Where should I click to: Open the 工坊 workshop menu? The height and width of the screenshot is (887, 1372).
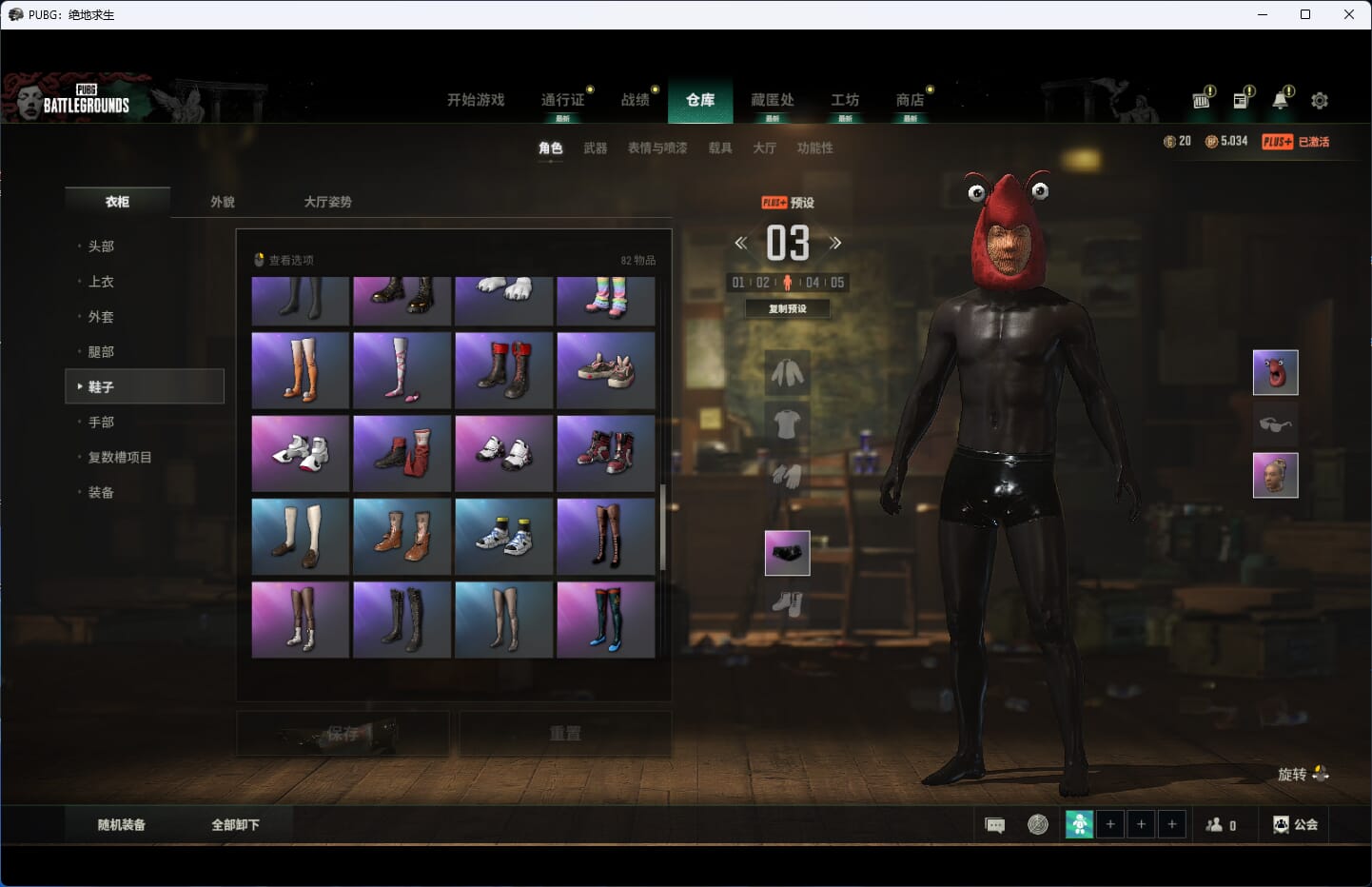click(845, 100)
